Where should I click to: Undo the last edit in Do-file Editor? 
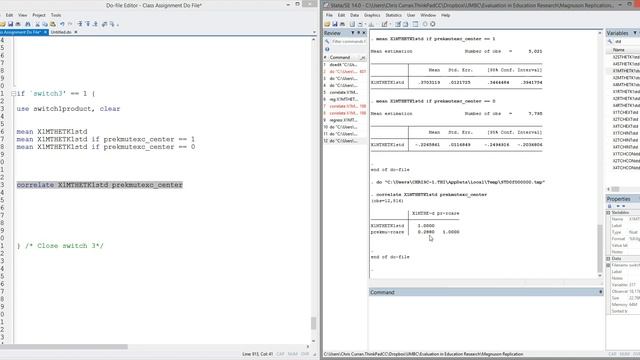point(62,24)
